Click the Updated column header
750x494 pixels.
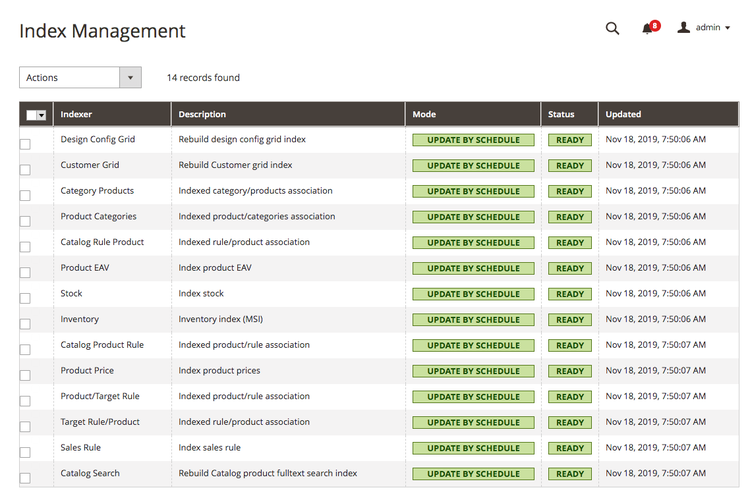[x=623, y=114]
